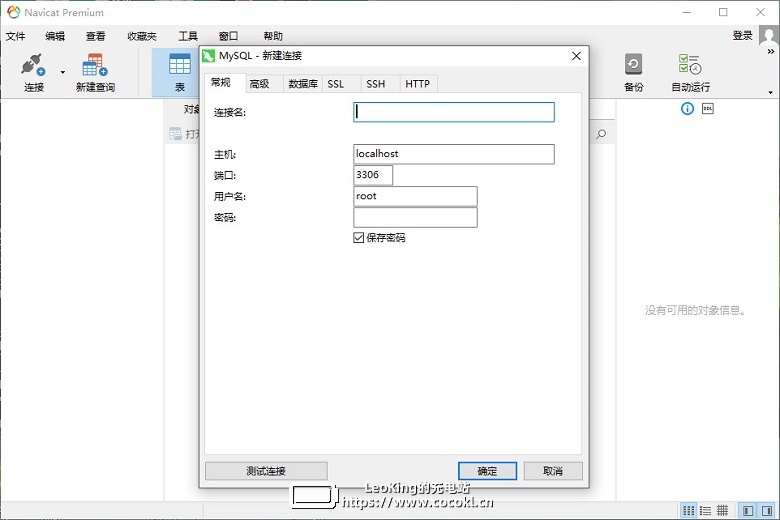The width and height of the screenshot is (780, 520).
Task: Click the 自动运行 (Automation) toolbar icon
Action: [x=690, y=72]
